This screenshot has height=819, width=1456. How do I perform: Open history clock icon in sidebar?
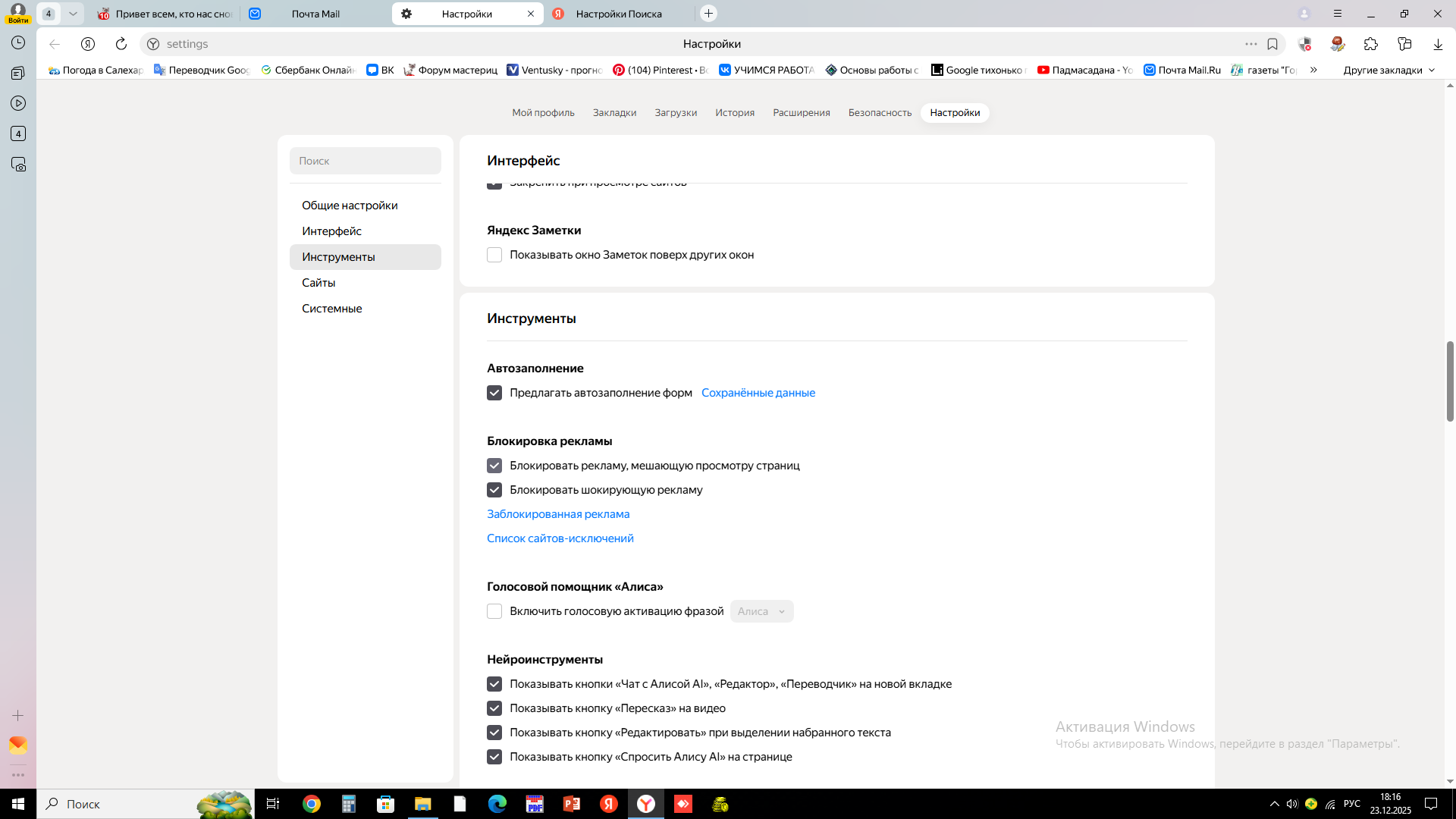(18, 43)
